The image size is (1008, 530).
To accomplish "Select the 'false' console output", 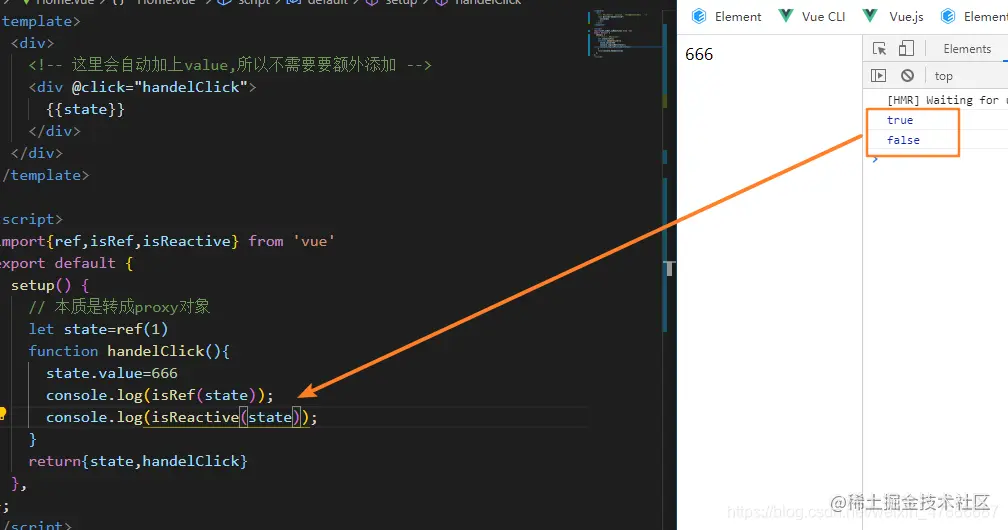I will coord(903,140).
